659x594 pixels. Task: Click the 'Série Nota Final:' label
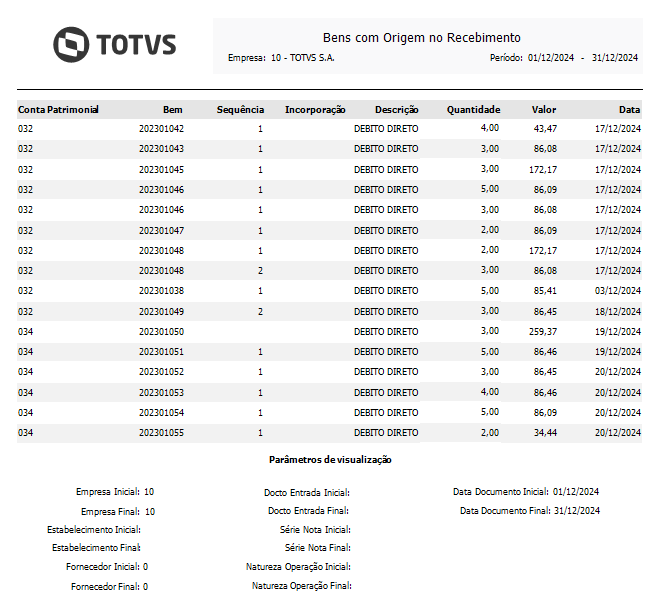(318, 548)
